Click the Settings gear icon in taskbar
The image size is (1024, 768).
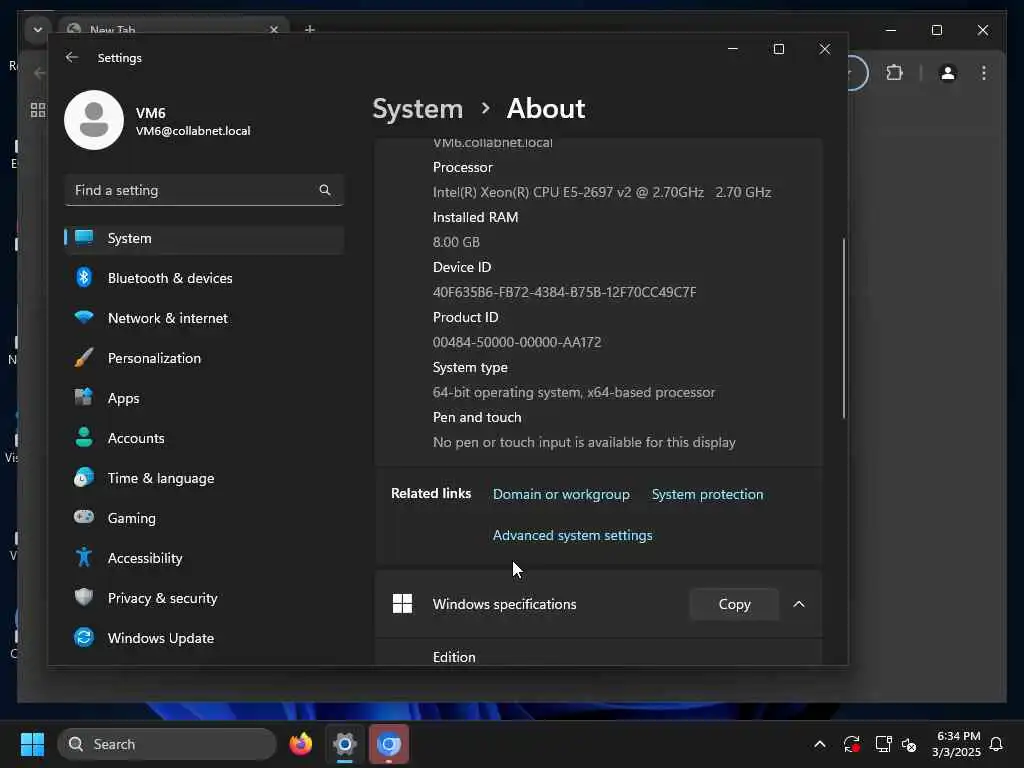click(345, 744)
